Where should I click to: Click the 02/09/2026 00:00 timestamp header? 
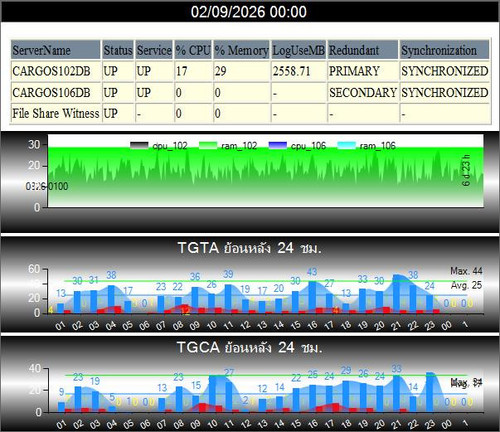tap(249, 12)
